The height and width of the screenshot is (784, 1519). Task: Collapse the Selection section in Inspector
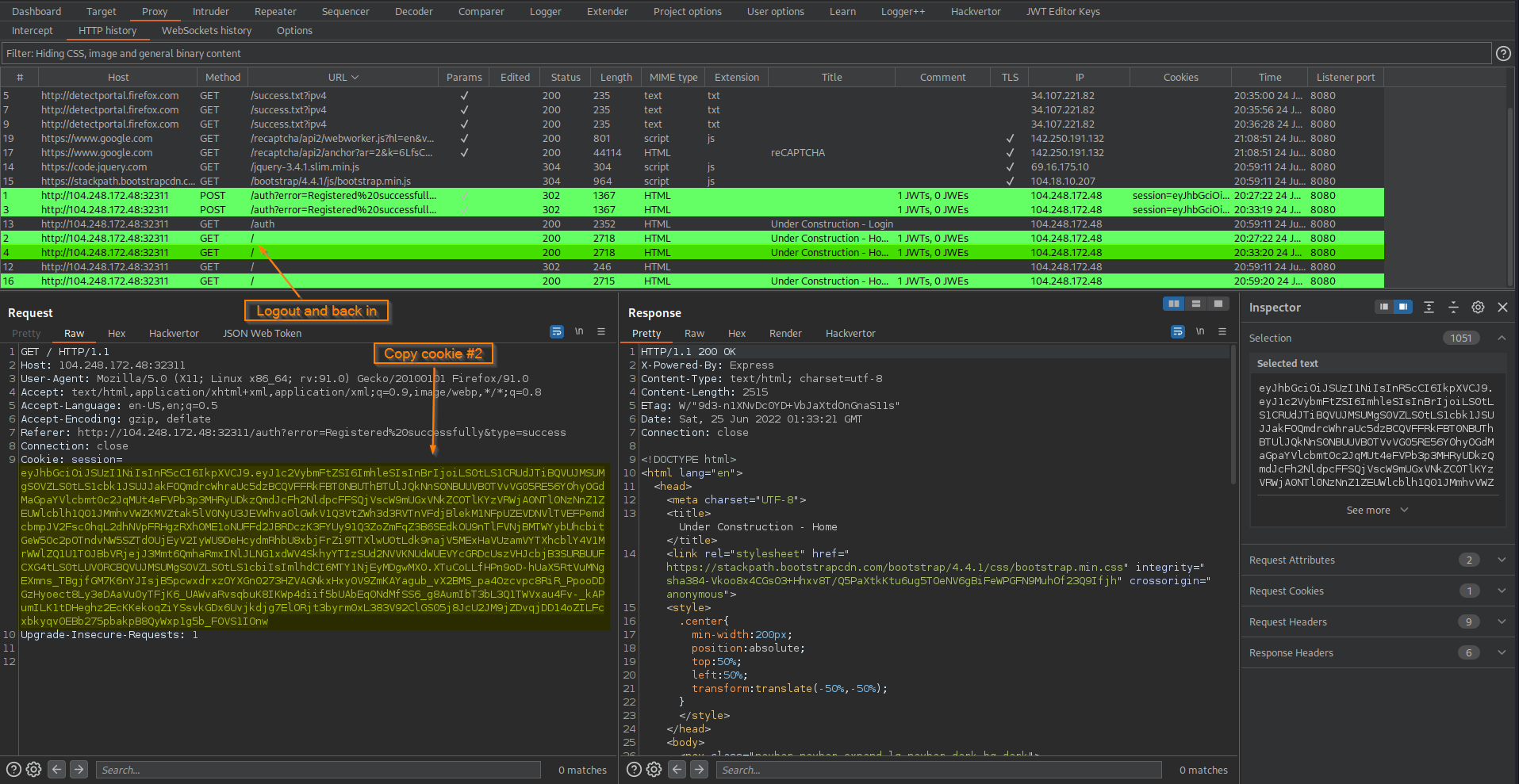(x=1502, y=338)
